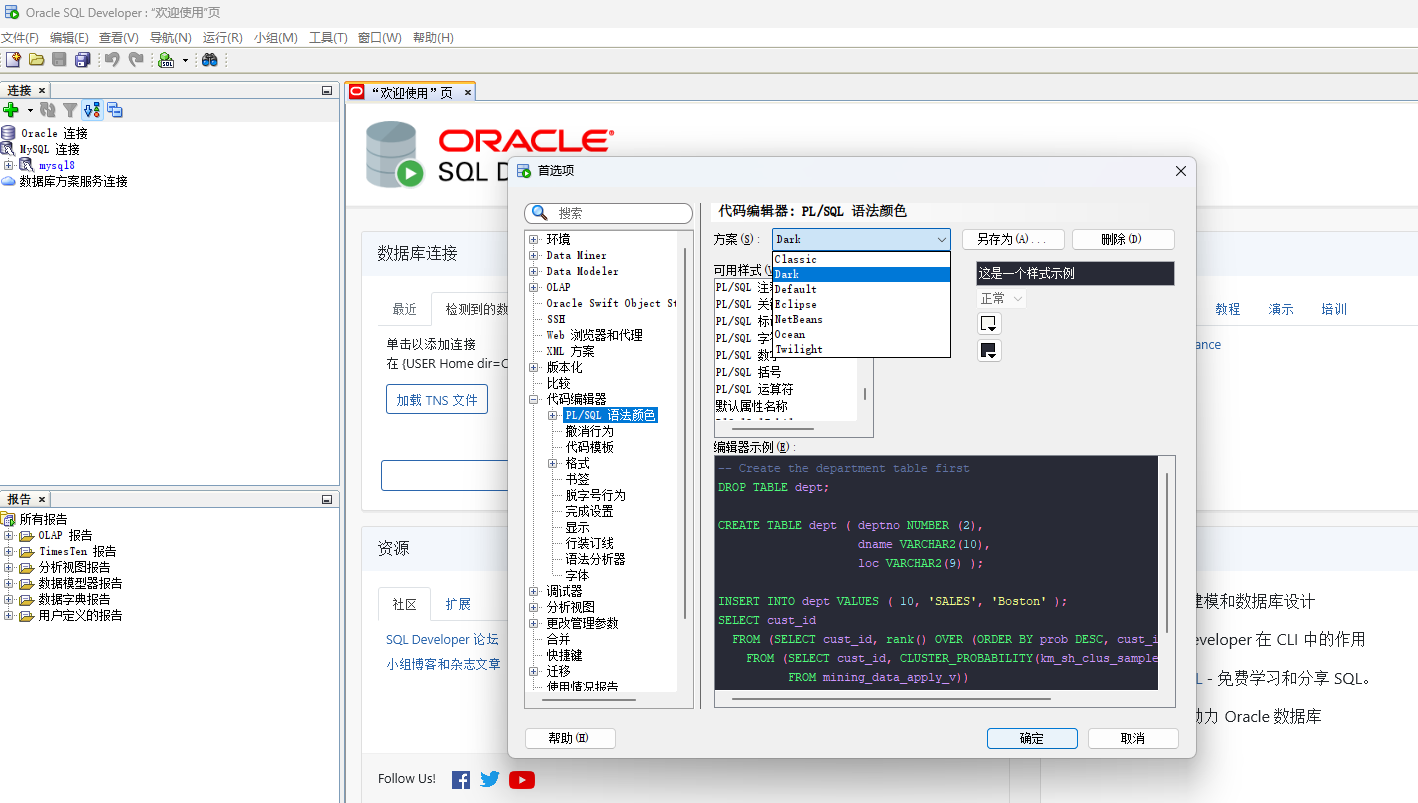
Task: Expand OLAP 报告 in reports tree
Action: tap(8, 535)
